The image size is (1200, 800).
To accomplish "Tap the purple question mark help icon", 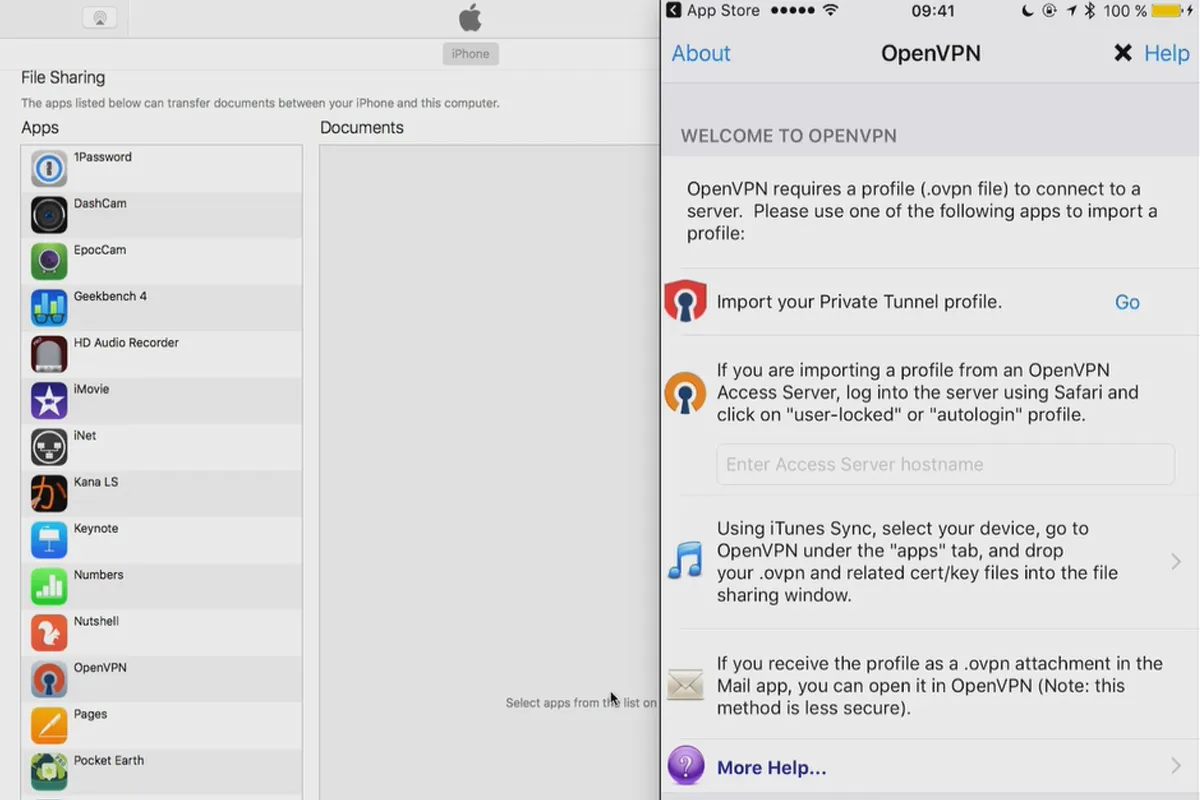I will (686, 767).
